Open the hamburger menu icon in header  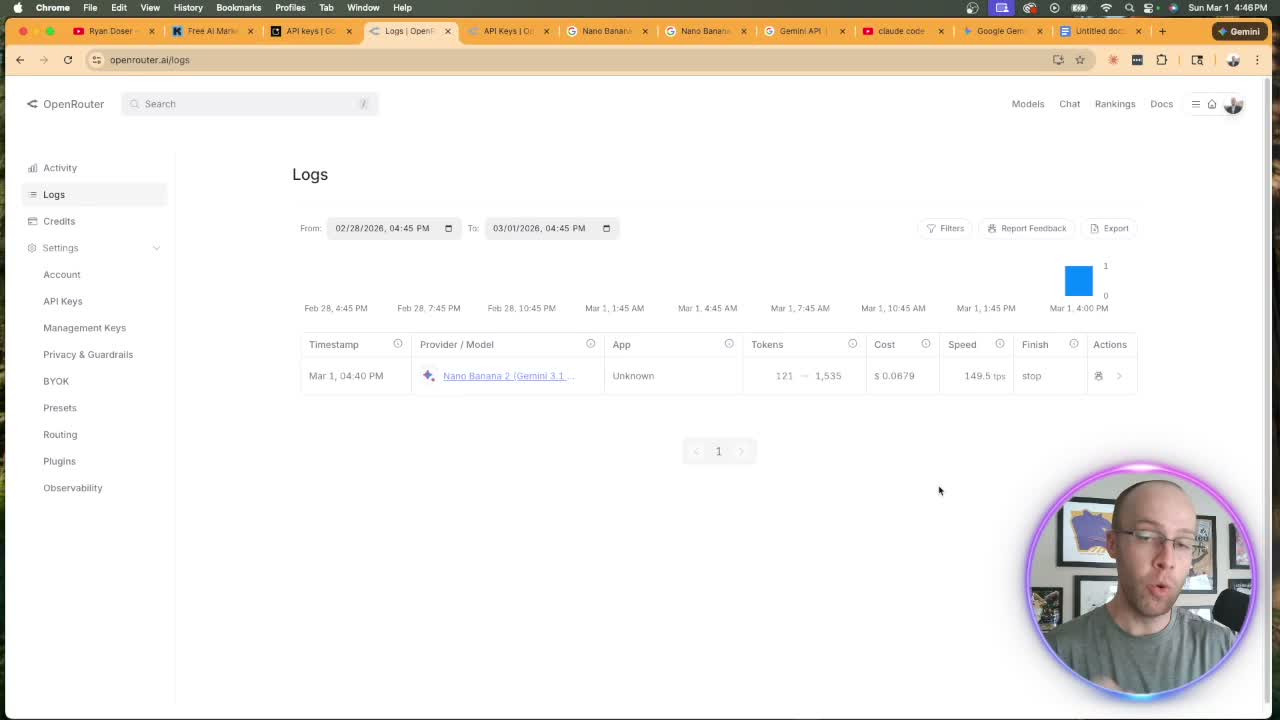point(1195,104)
